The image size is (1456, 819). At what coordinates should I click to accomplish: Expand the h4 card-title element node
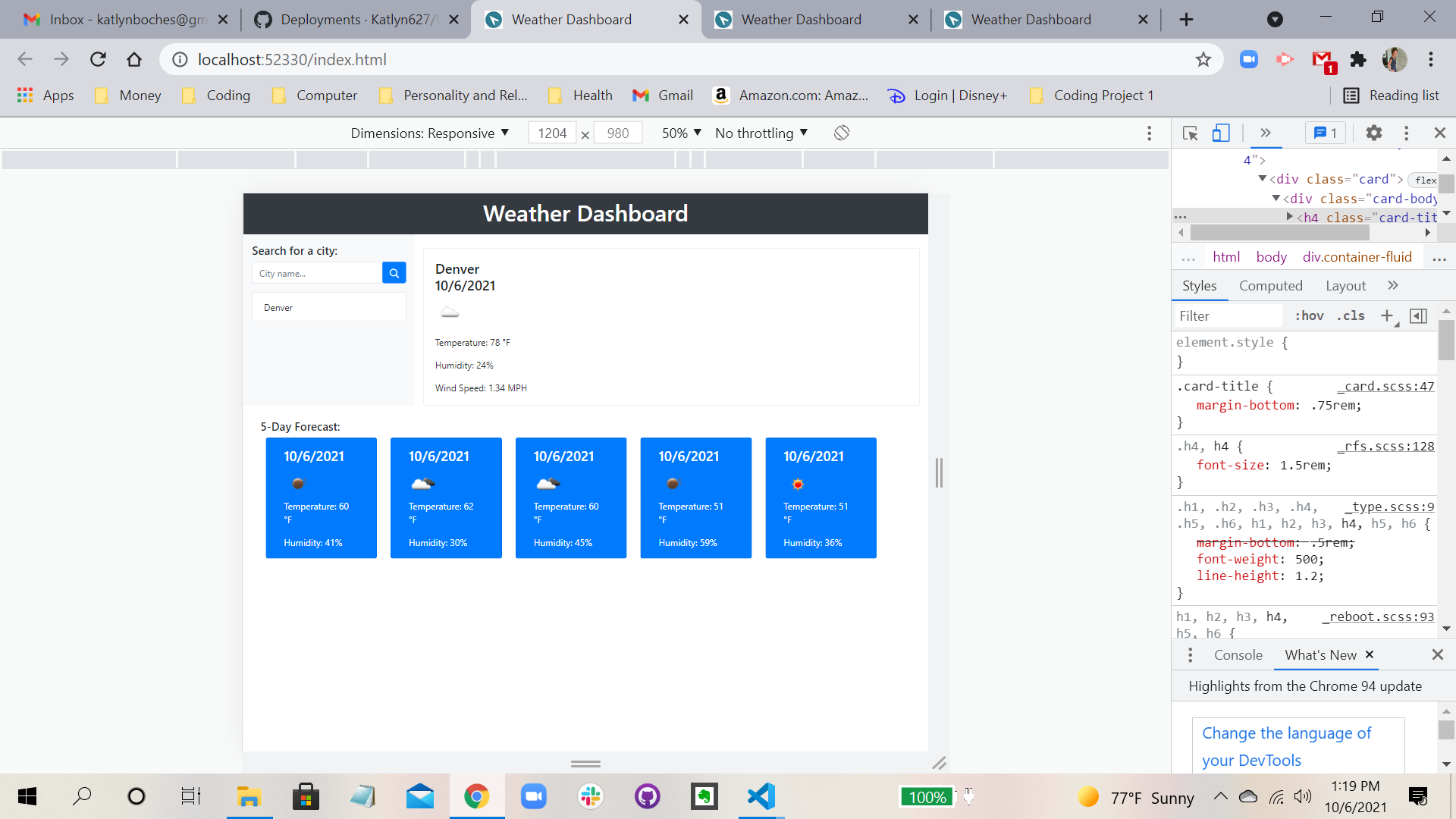point(1289,217)
